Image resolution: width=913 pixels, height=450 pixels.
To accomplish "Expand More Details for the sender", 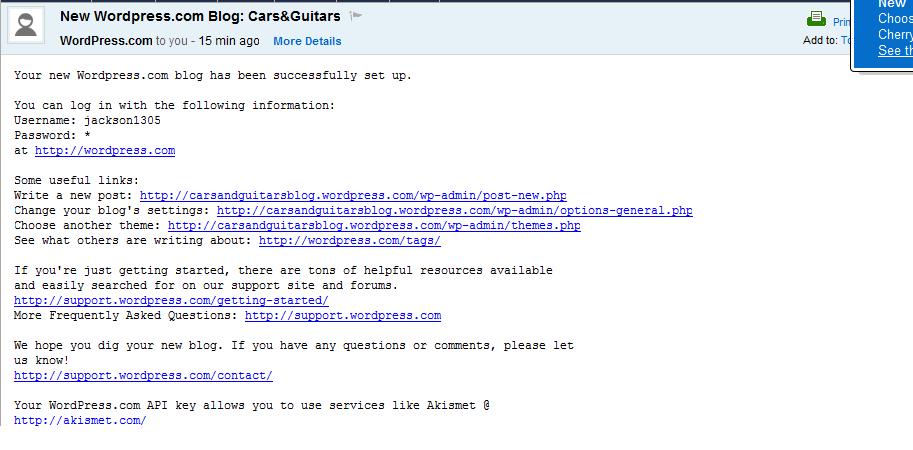I will [307, 41].
